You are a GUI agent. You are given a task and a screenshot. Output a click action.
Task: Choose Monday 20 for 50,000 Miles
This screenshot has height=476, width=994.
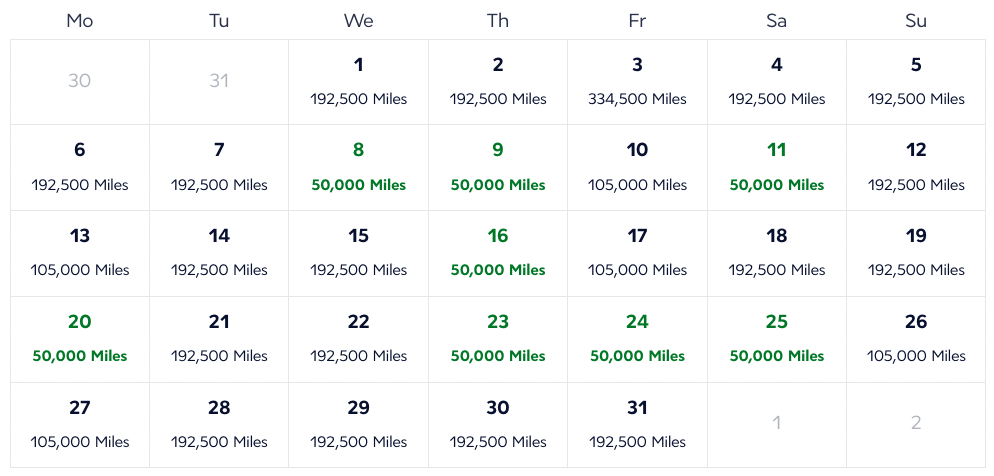coord(80,338)
